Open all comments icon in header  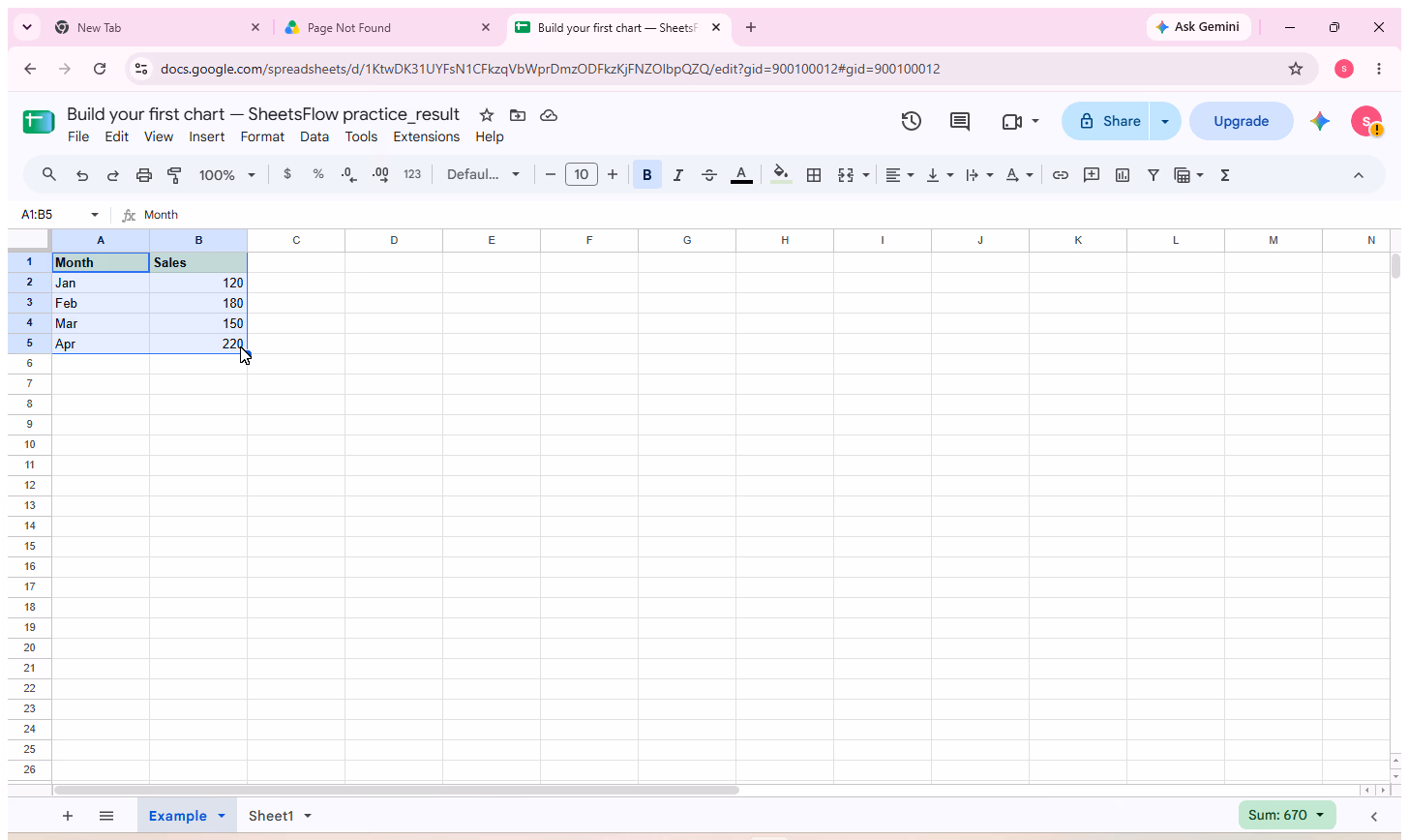pos(960,121)
